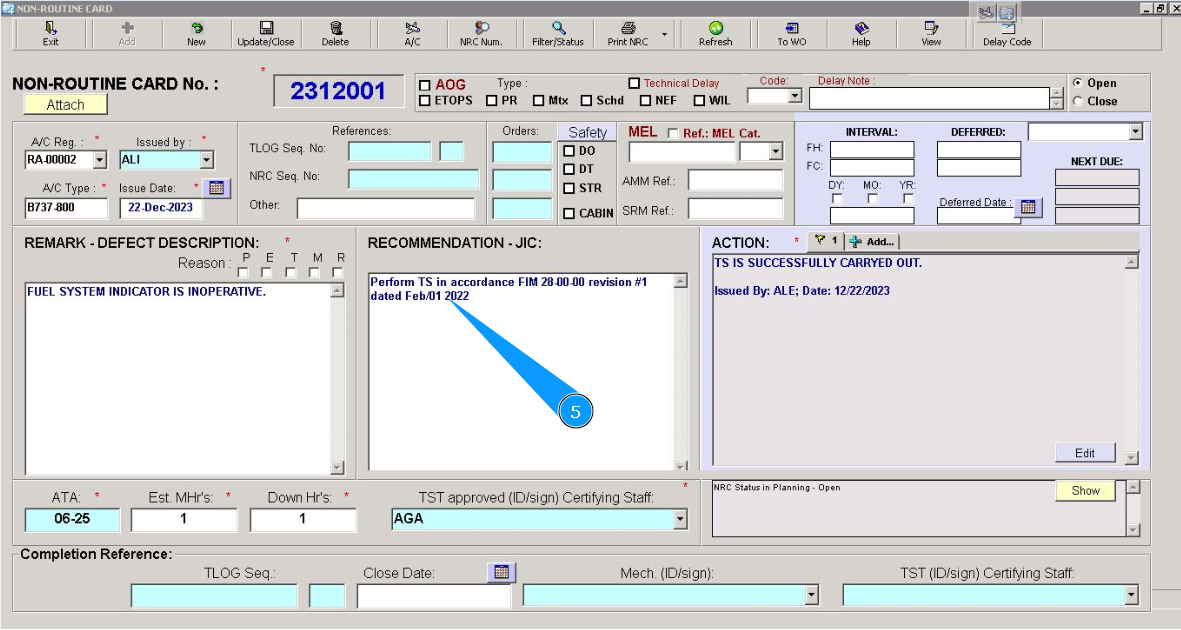Open the MEL Cat. dropdown
The image size is (1181, 630).
tap(777, 151)
